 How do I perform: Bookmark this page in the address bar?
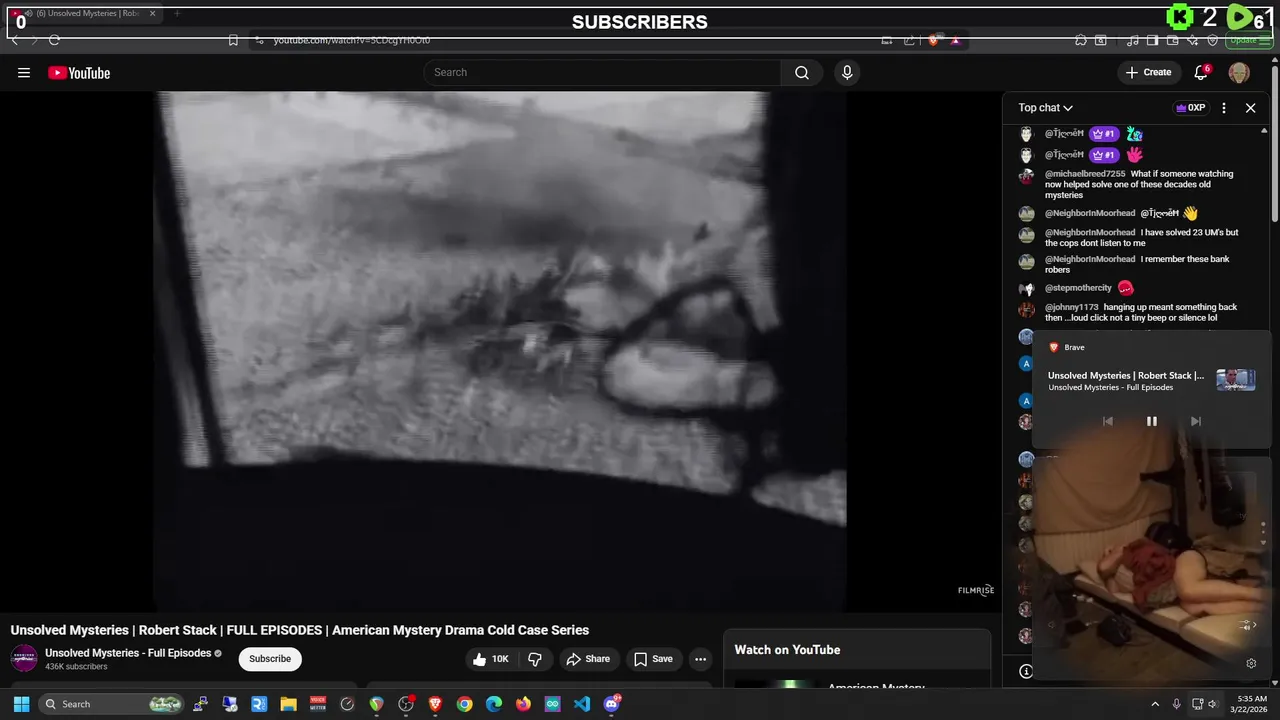pos(233,40)
